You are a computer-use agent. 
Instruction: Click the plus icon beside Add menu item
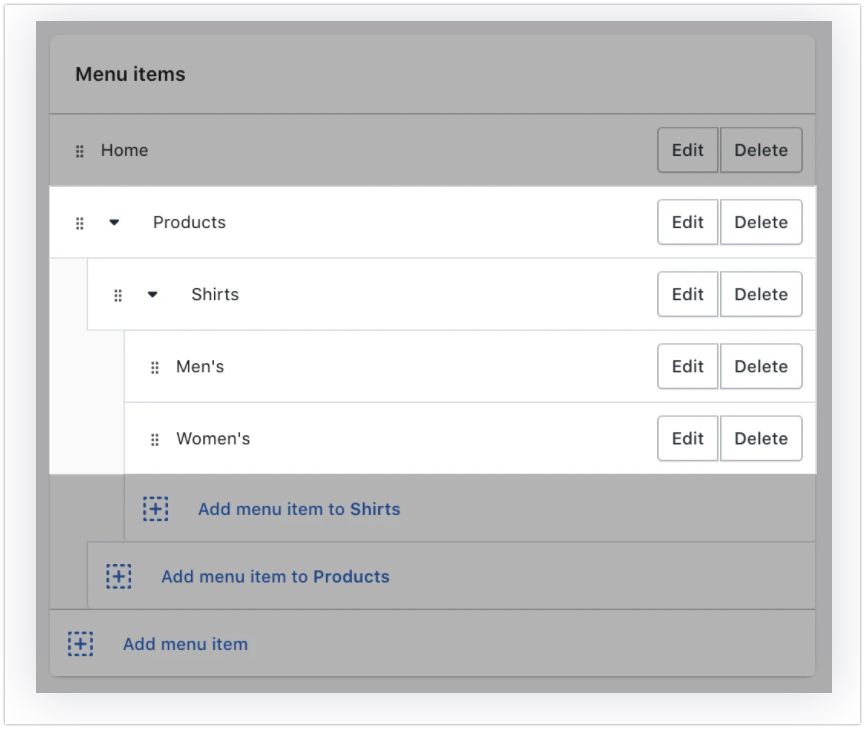click(81, 644)
